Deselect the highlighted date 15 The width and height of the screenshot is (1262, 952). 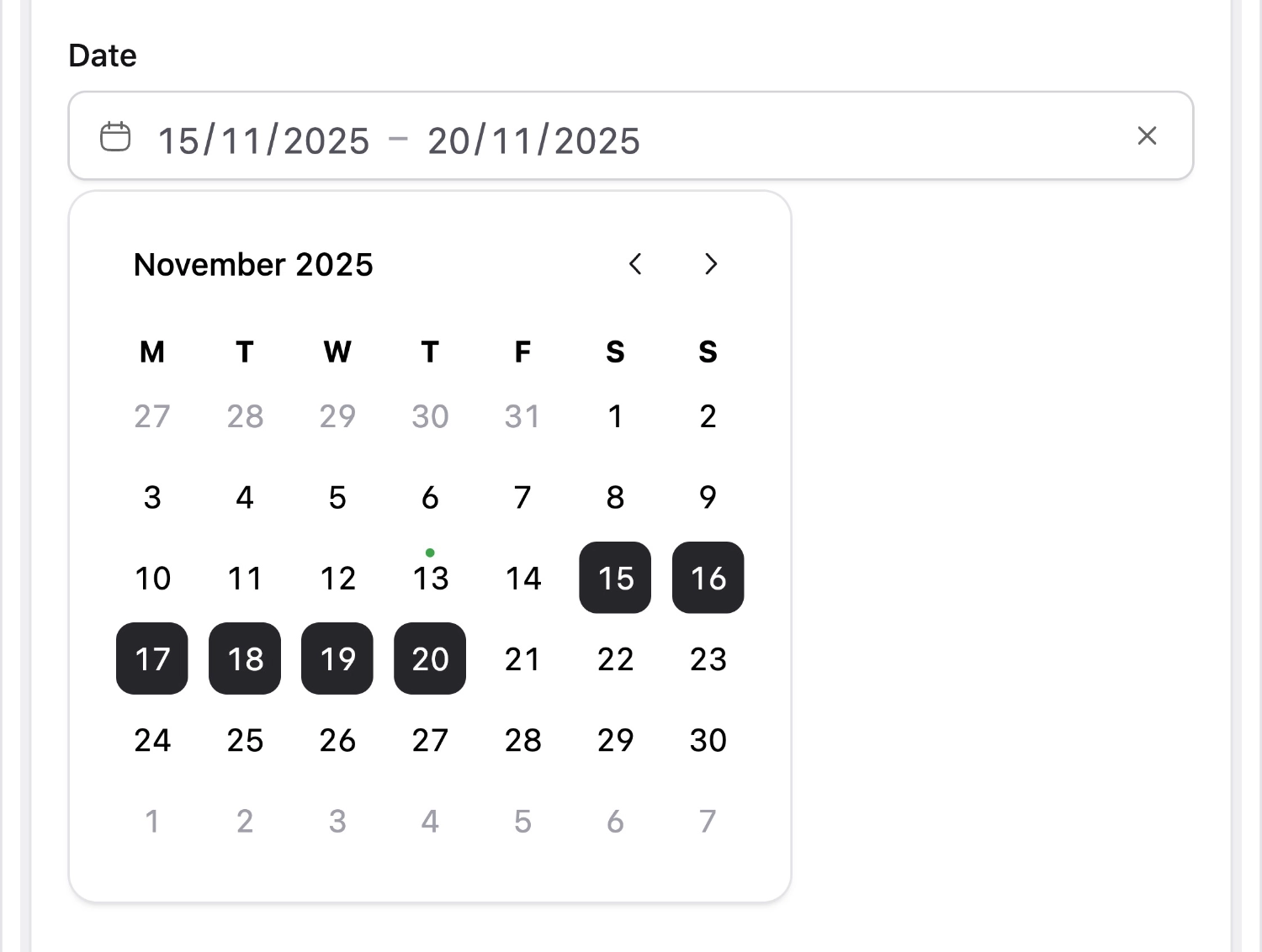tap(615, 578)
